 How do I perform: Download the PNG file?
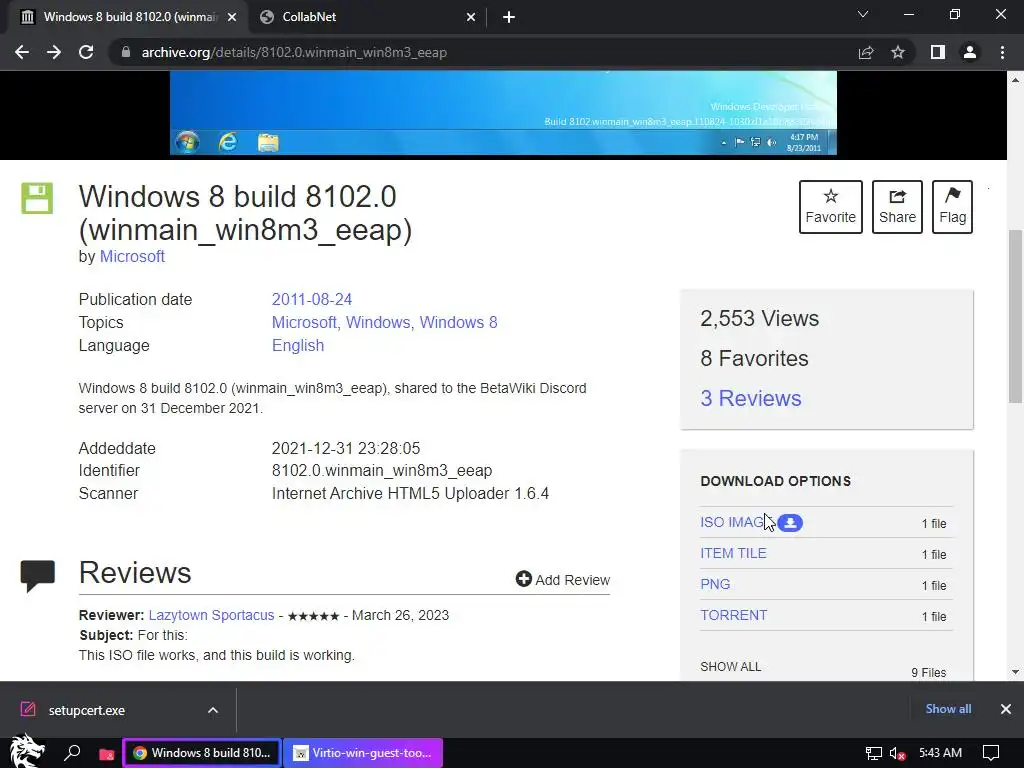coord(715,584)
